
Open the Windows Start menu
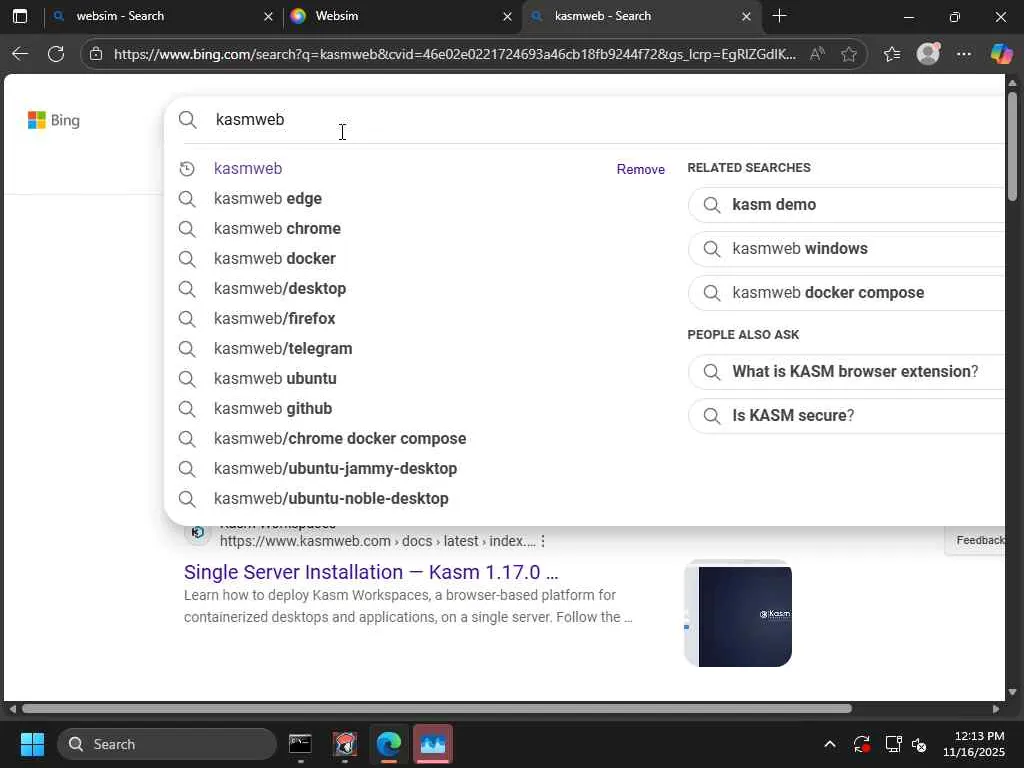(32, 744)
